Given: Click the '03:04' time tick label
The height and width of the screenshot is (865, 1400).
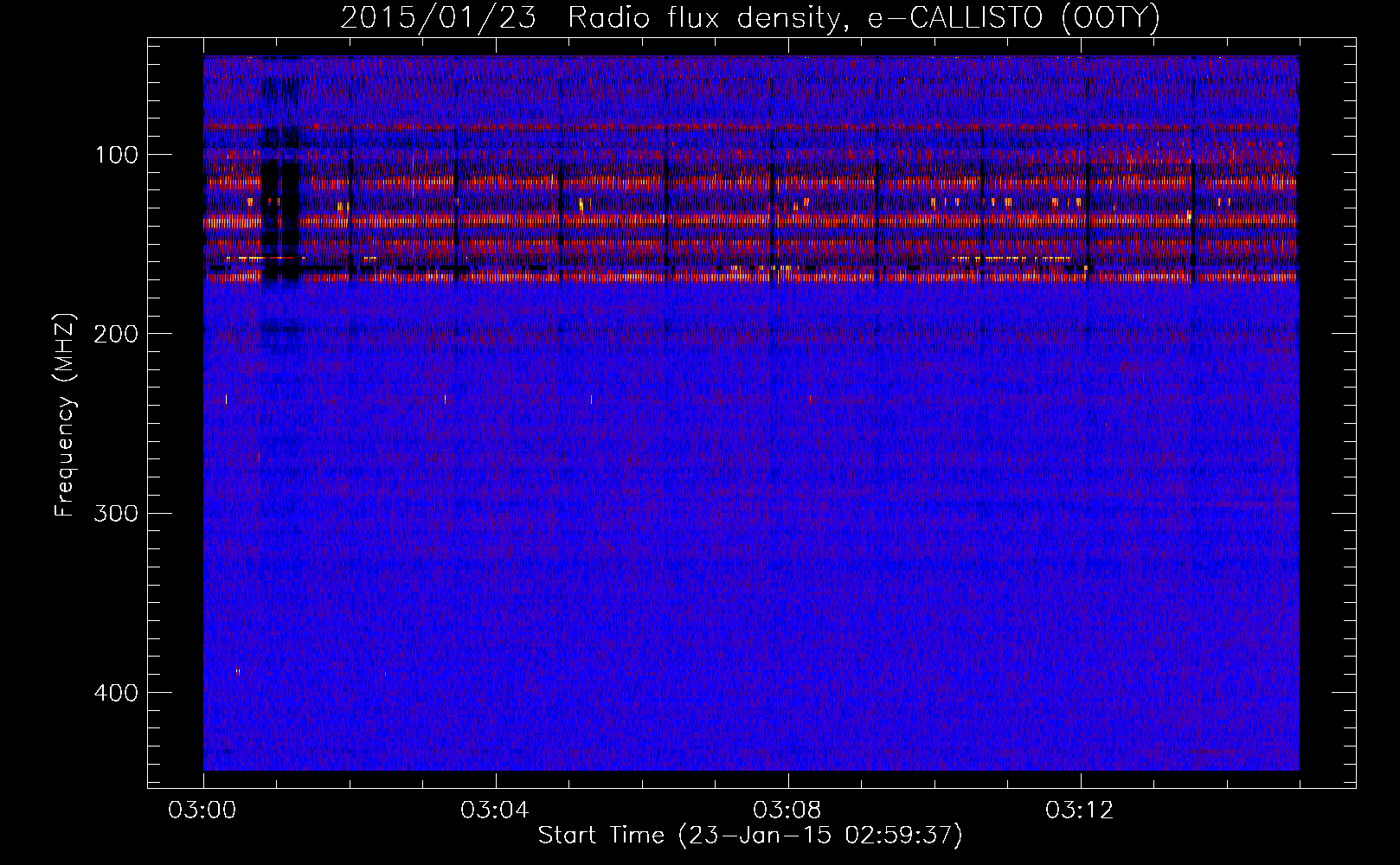Looking at the screenshot, I should (495, 811).
